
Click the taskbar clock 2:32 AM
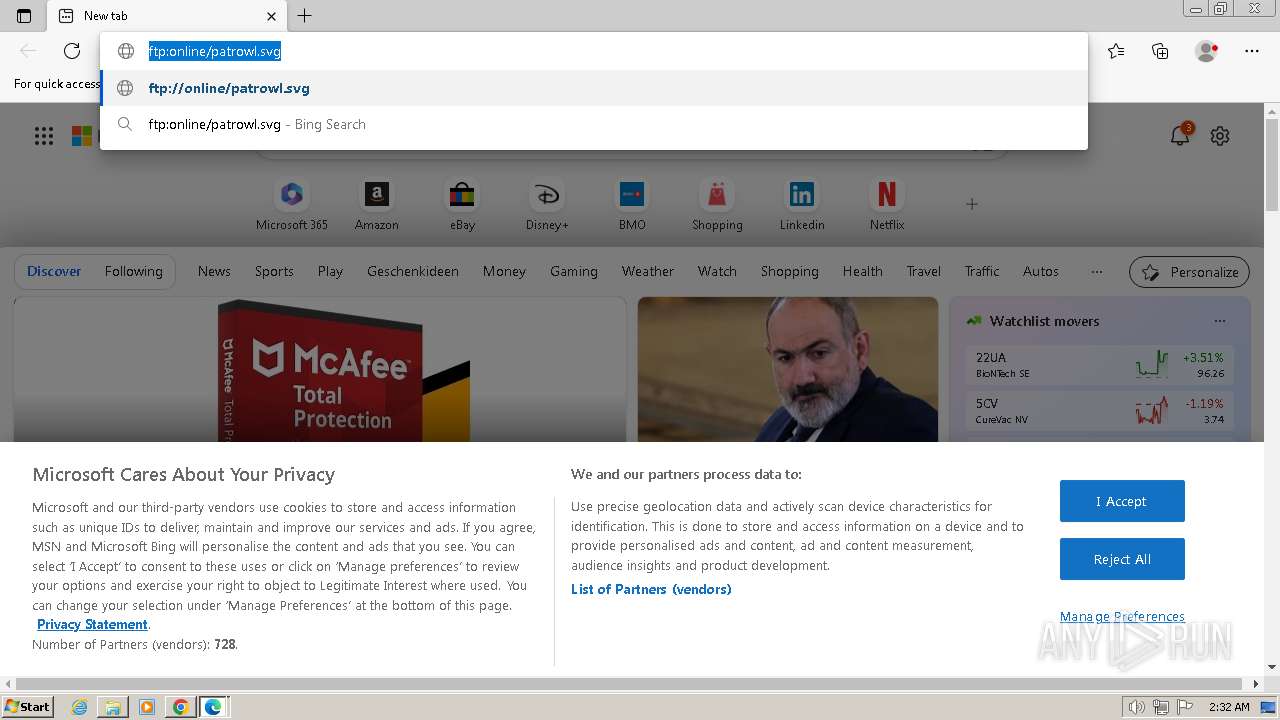(1229, 707)
